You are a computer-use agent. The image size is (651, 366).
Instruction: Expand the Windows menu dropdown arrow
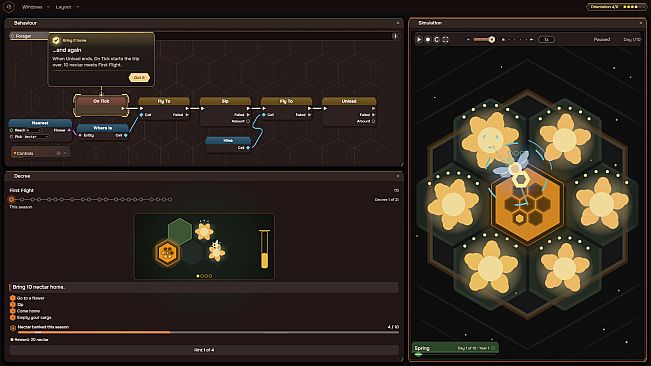48,7
